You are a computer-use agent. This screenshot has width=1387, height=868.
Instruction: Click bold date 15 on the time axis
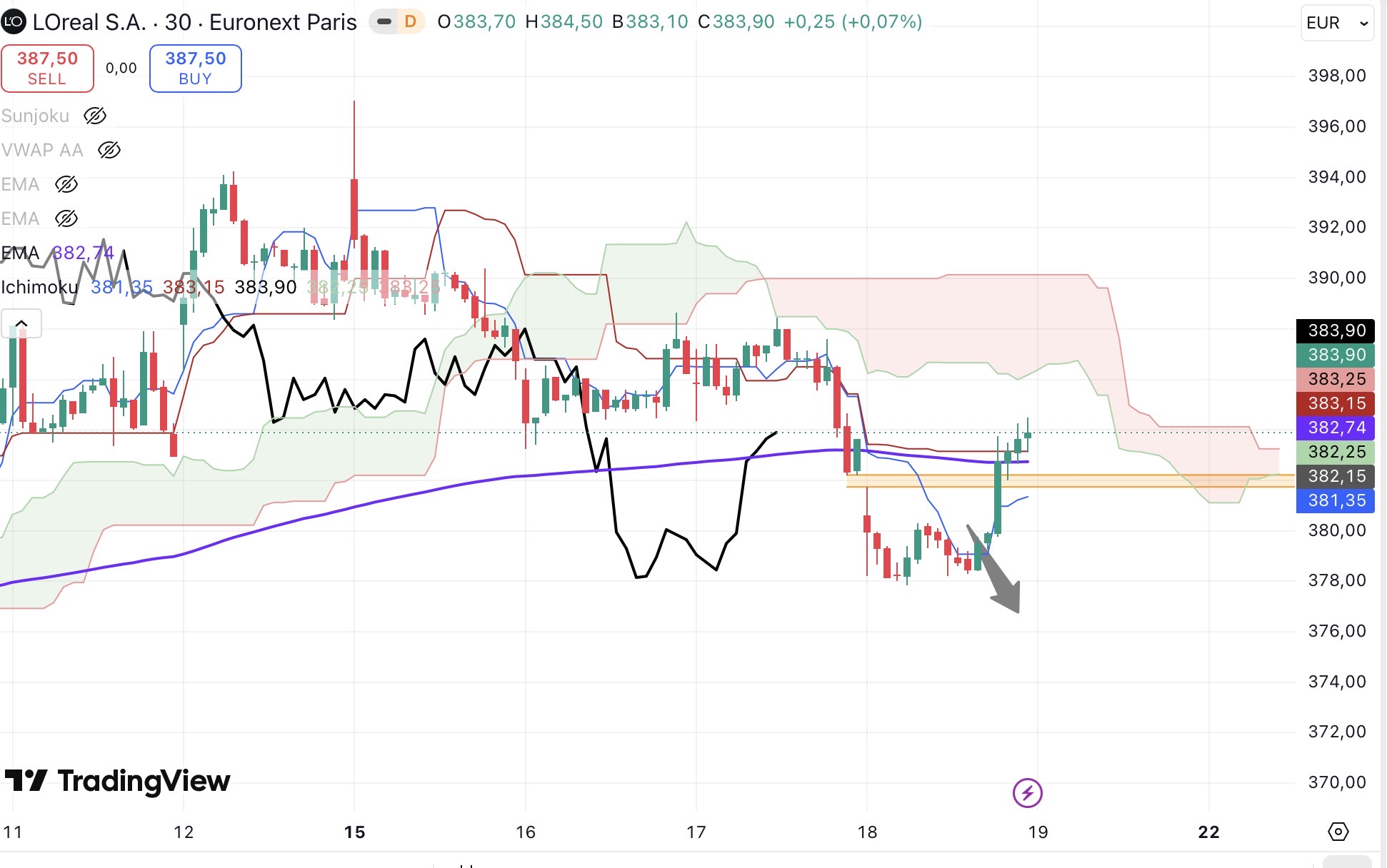tap(354, 832)
